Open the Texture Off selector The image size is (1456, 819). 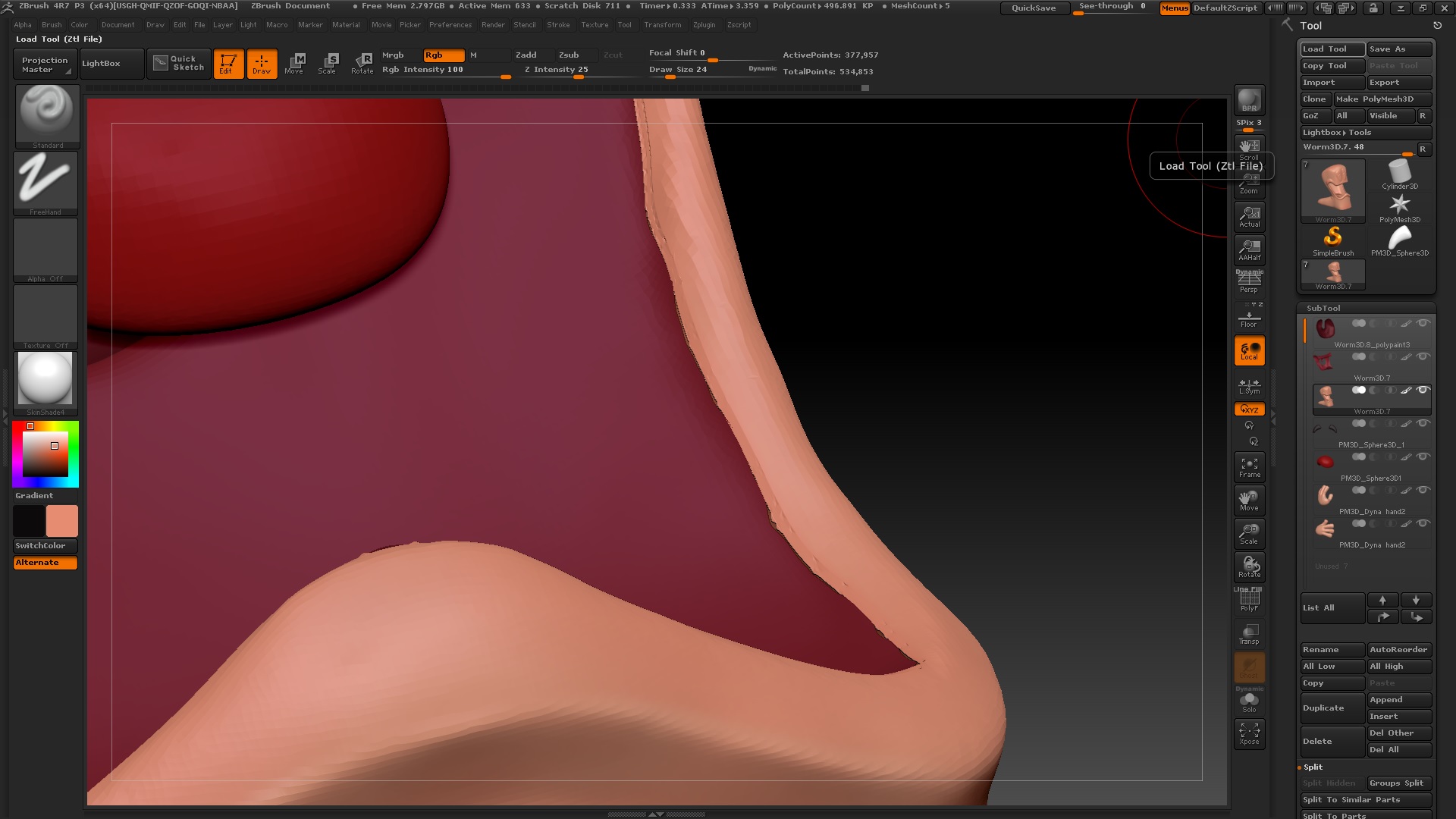(x=45, y=317)
